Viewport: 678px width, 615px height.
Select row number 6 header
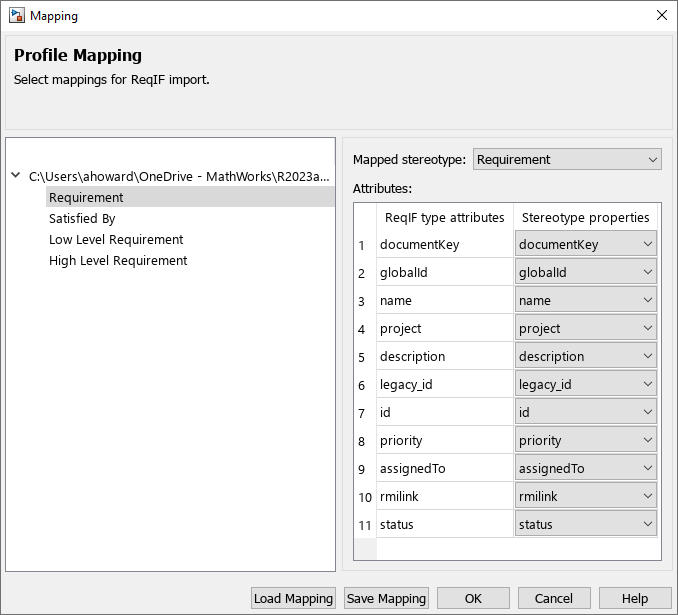[365, 385]
